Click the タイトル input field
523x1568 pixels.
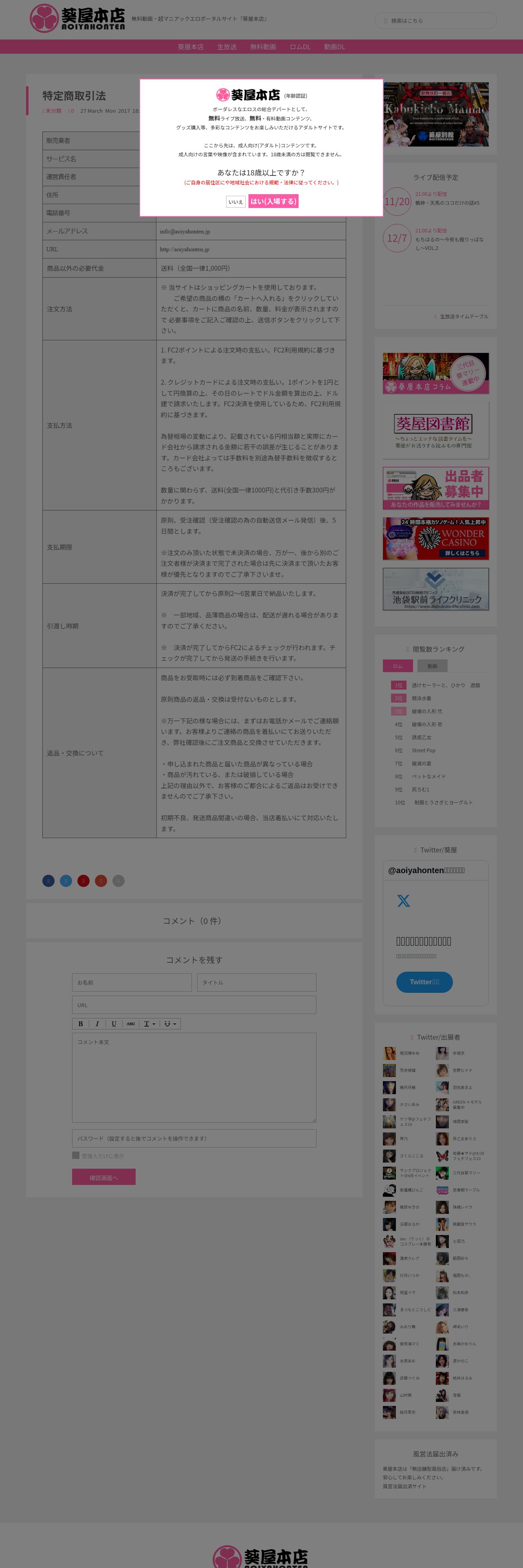[257, 982]
